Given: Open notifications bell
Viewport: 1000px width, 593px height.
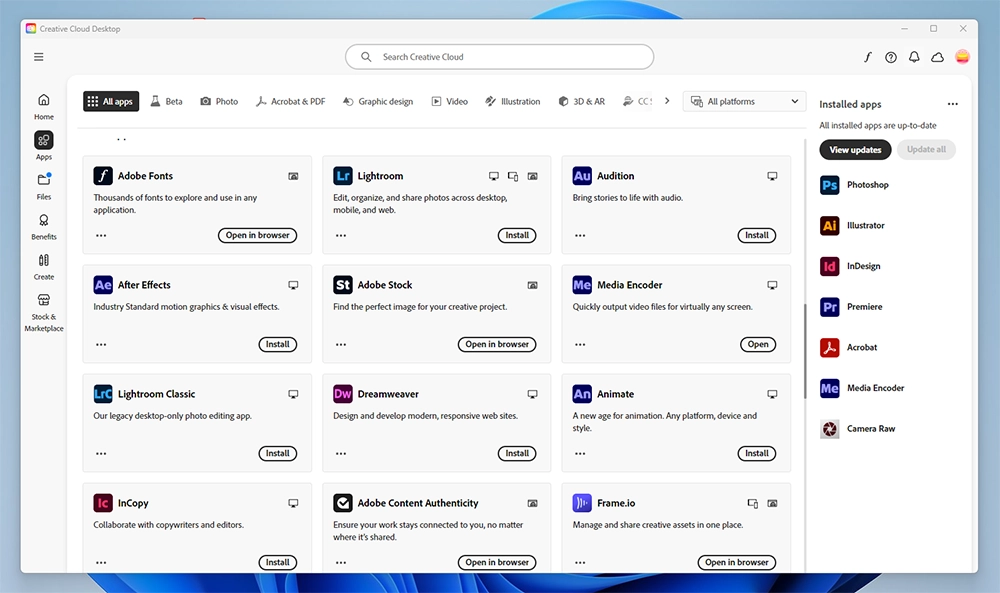Looking at the screenshot, I should coord(914,57).
